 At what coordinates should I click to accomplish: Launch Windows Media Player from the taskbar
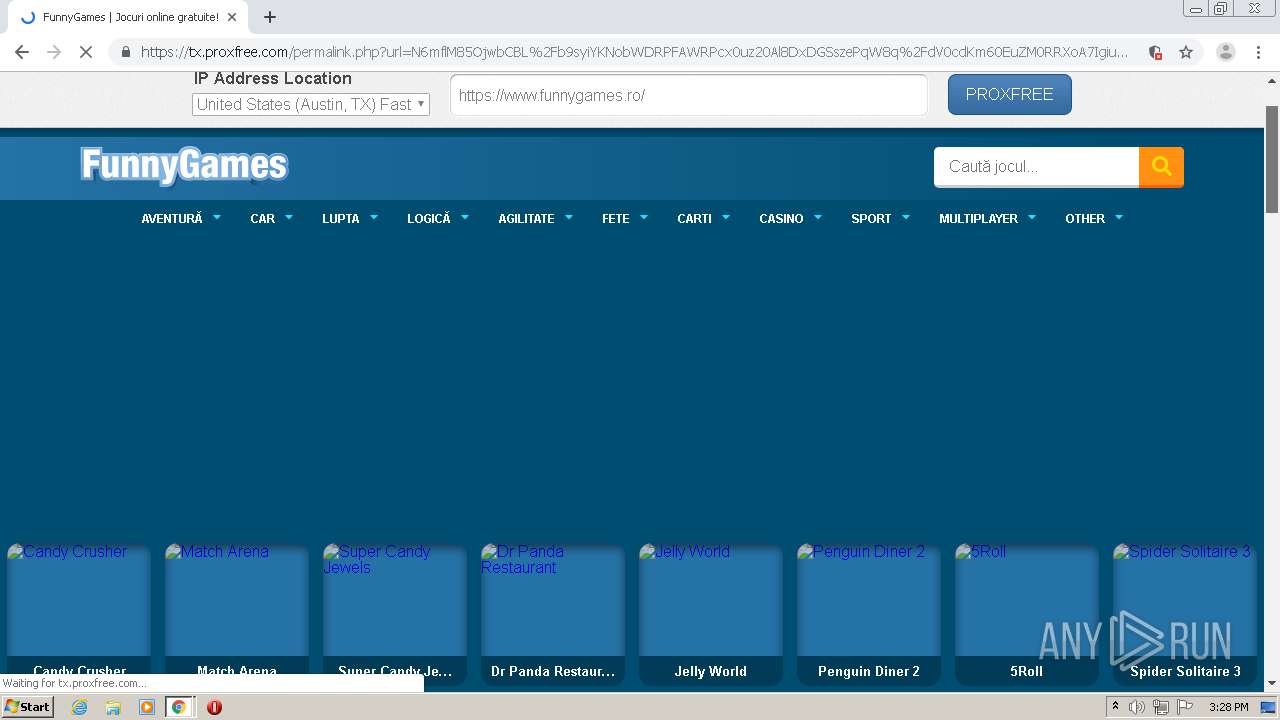pyautogui.click(x=147, y=707)
